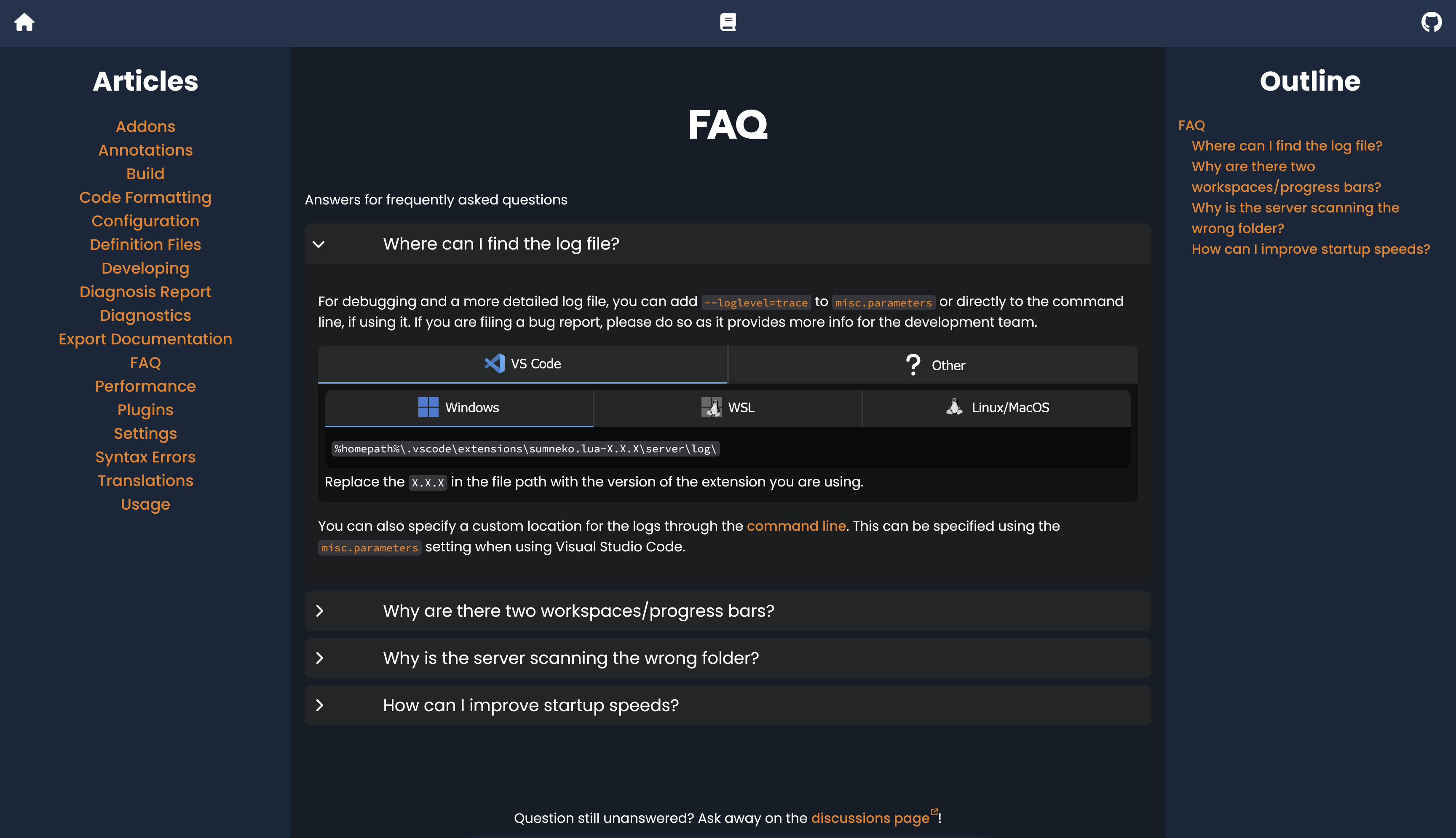Switch to the Other tab
1456x838 pixels.
click(x=947, y=364)
